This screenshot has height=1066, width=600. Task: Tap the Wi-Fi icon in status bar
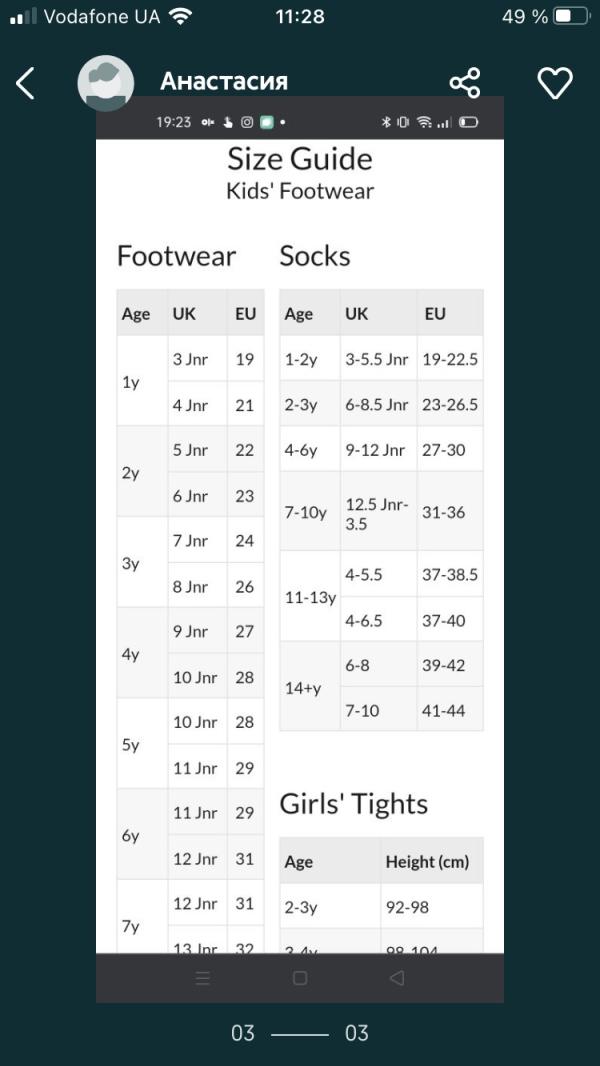180,17
